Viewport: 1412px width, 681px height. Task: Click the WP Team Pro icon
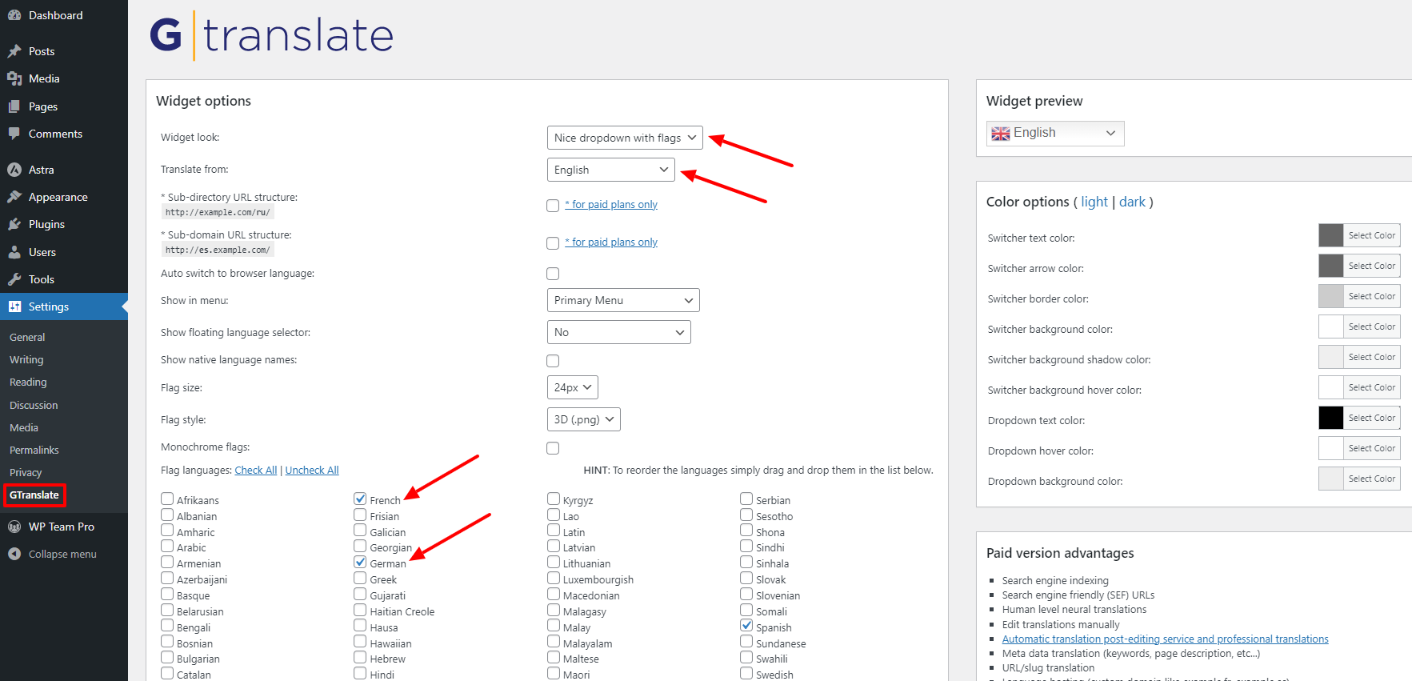(14, 527)
